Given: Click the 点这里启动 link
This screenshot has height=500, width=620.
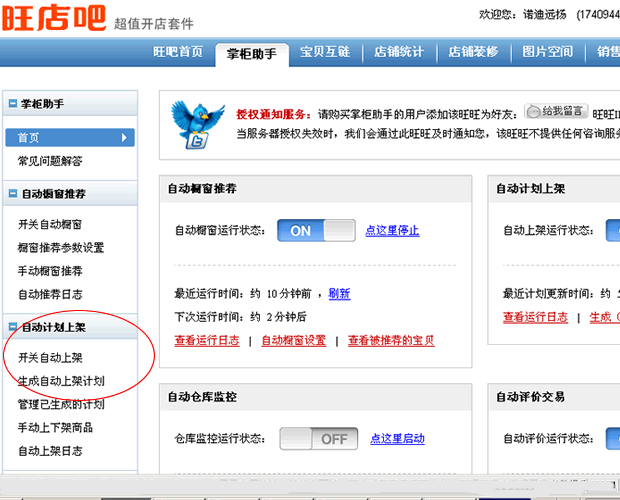Looking at the screenshot, I should pyautogui.click(x=397, y=438).
